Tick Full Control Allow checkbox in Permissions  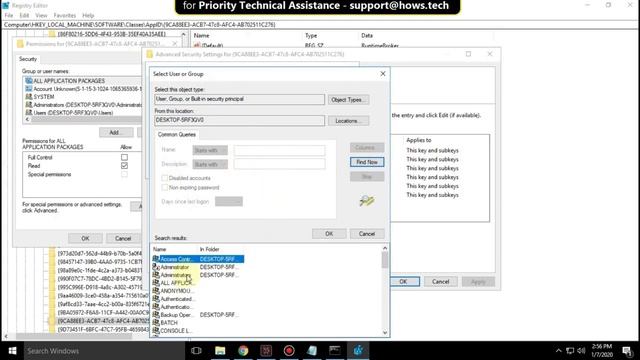pyautogui.click(x=124, y=157)
